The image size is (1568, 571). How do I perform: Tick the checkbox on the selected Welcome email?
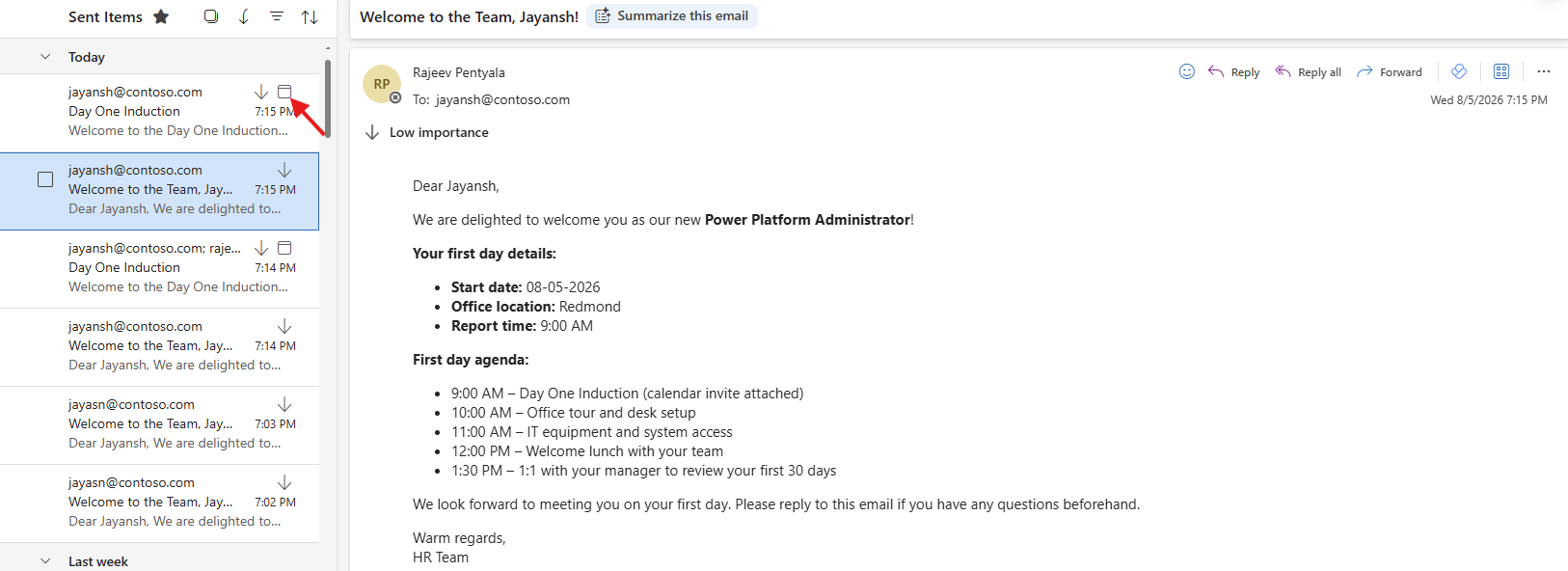[45, 179]
